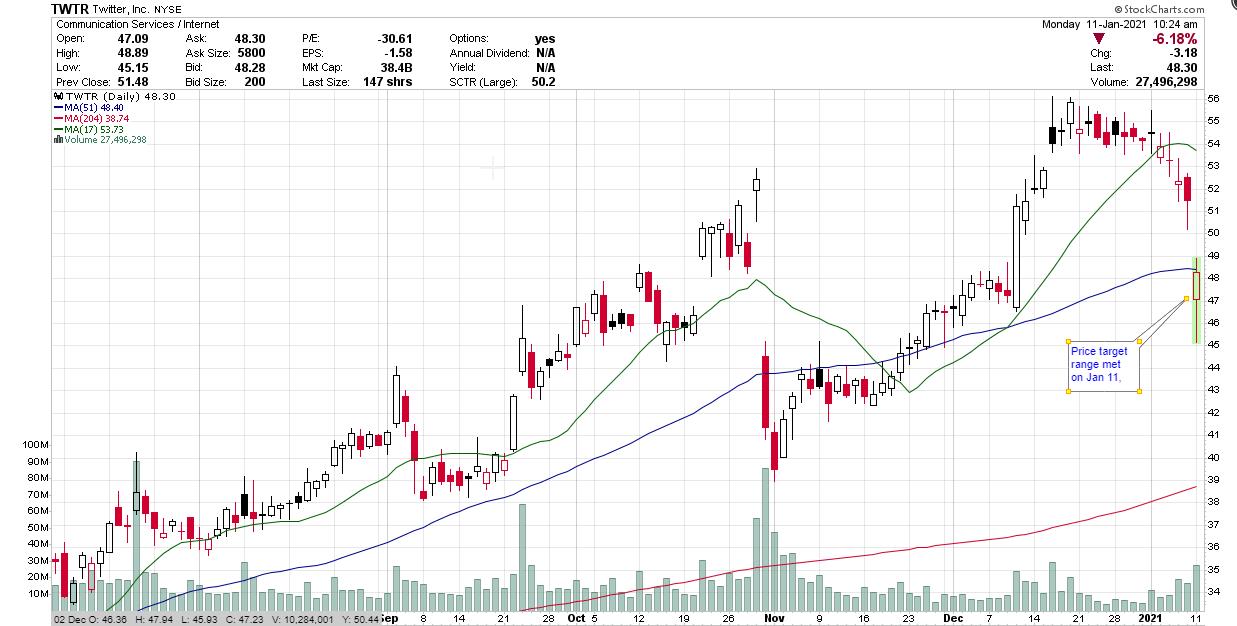Click the "10:24 am" timestamp
The height and width of the screenshot is (626, 1237).
click(1177, 24)
